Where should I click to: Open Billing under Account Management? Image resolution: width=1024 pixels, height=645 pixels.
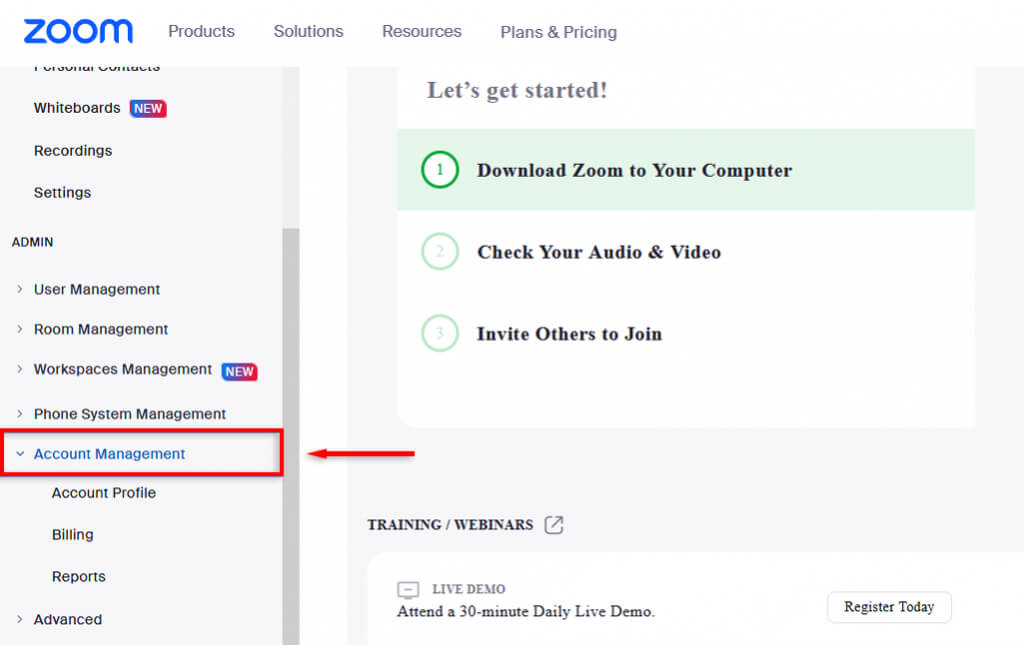click(72, 535)
